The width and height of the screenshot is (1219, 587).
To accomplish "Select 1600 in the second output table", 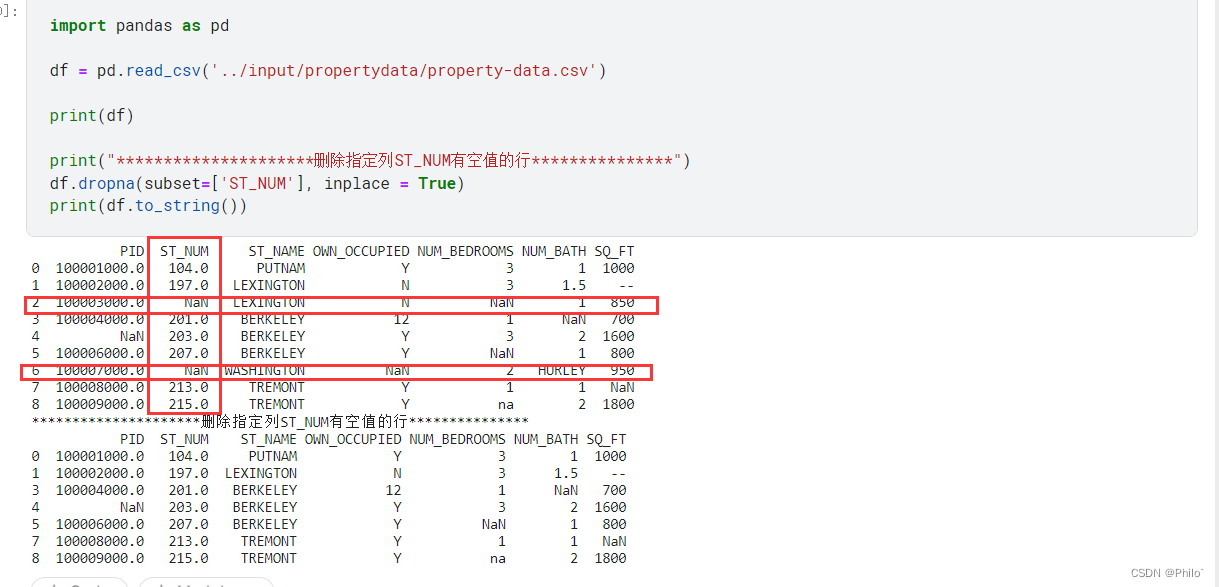I will tap(610, 507).
